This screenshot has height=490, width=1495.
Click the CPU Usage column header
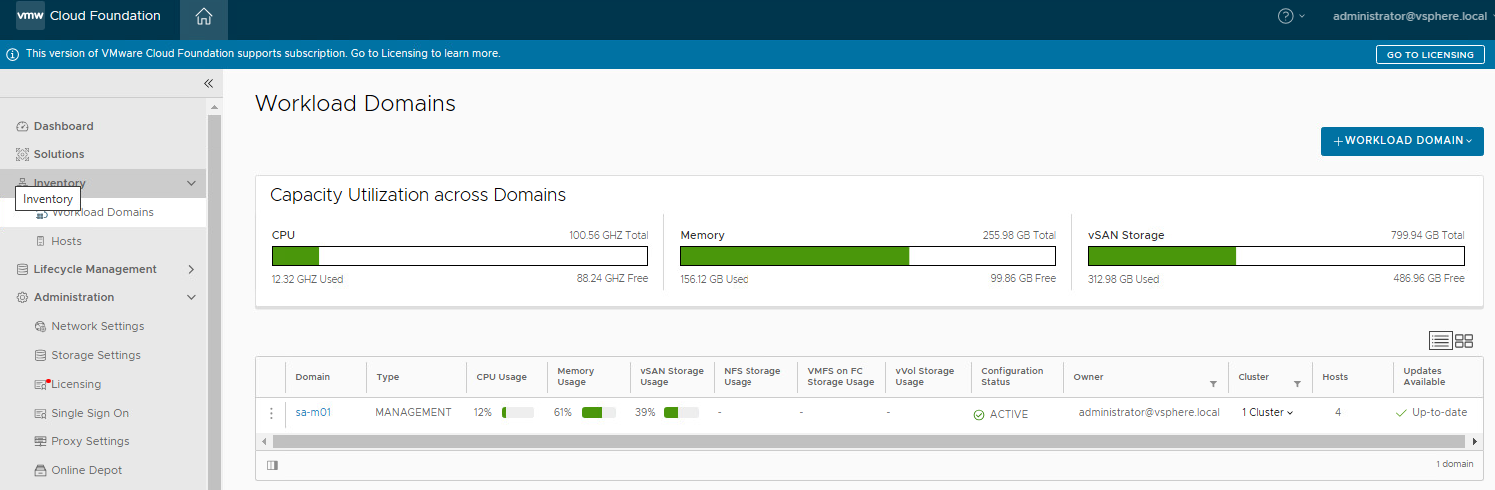point(502,377)
